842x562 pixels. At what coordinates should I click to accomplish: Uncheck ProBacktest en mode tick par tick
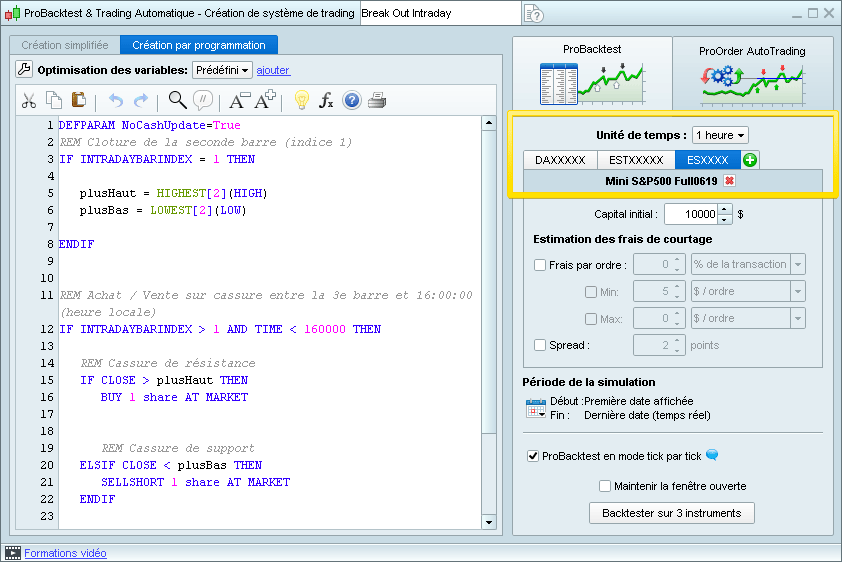tap(533, 456)
